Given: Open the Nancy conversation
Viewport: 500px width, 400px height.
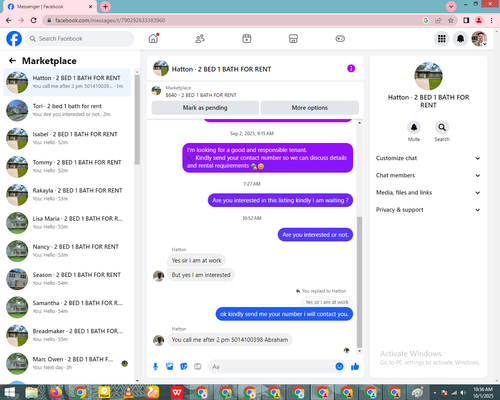Looking at the screenshot, I should [67, 251].
